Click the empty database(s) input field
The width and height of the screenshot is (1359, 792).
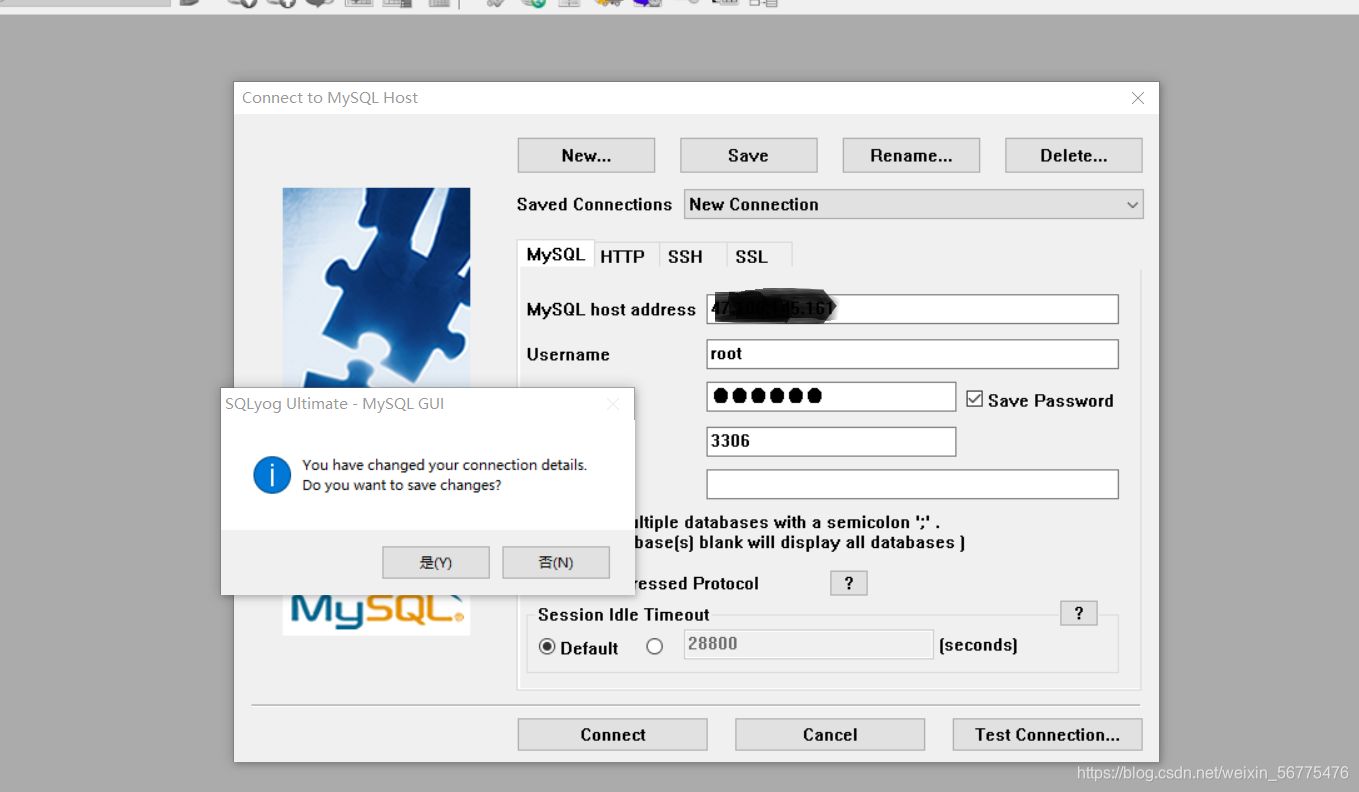tap(912, 484)
